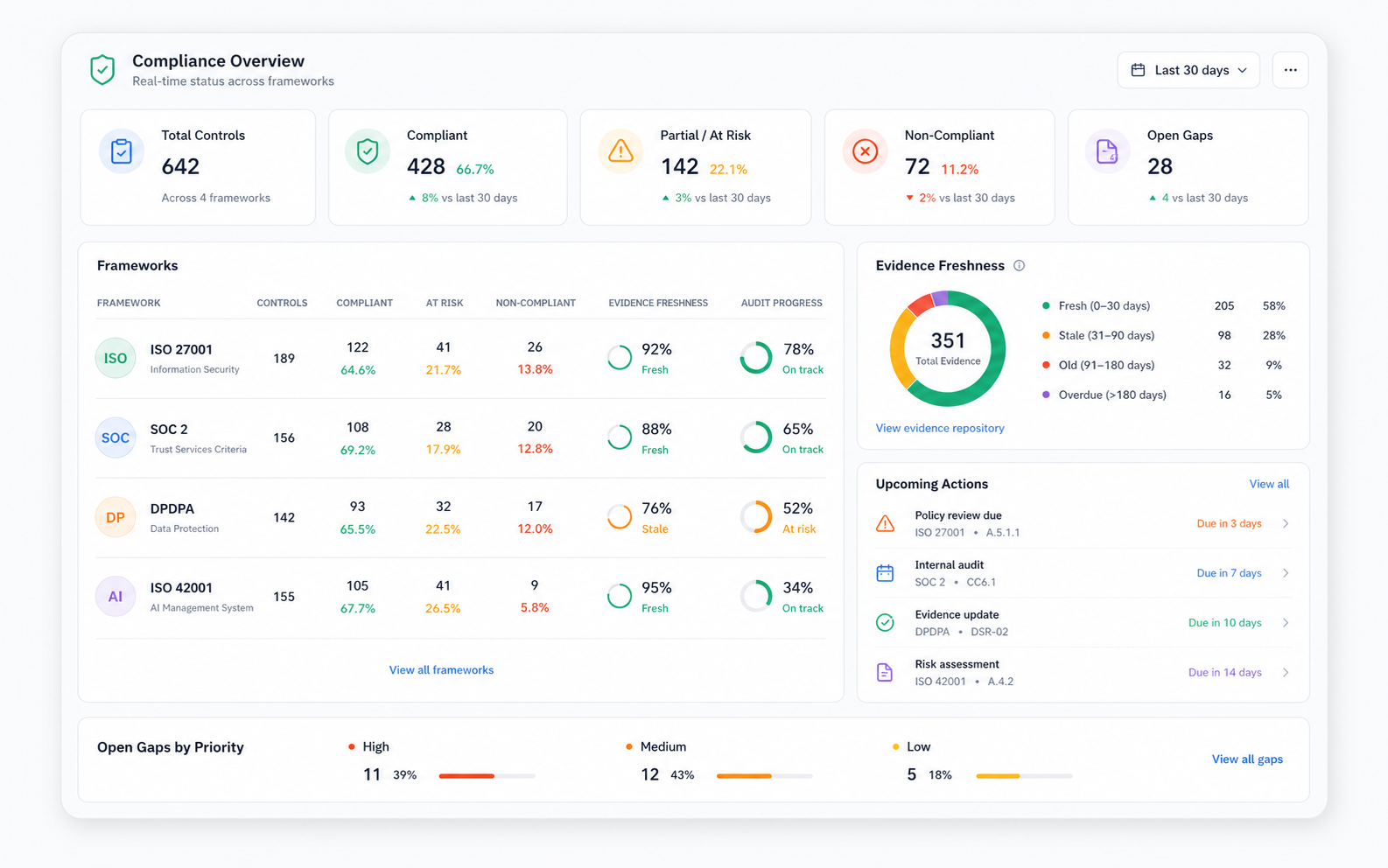Viewport: 1388px width, 868px height.
Task: Click the 642 Total Controls value
Action: pos(180,166)
